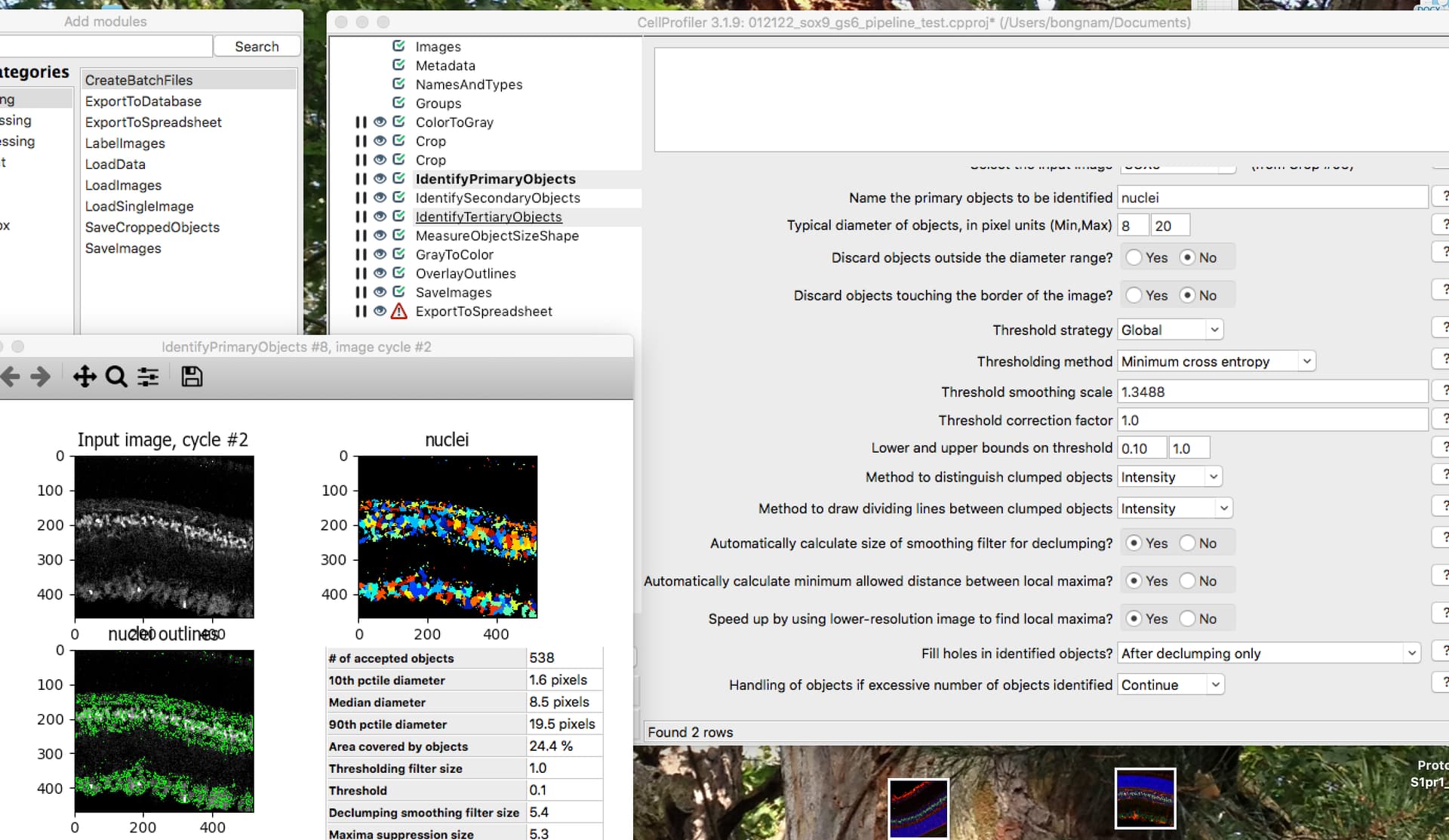Open the Threshold strategy Global dropdown
Viewport: 1449px width, 840px height.
click(1170, 330)
